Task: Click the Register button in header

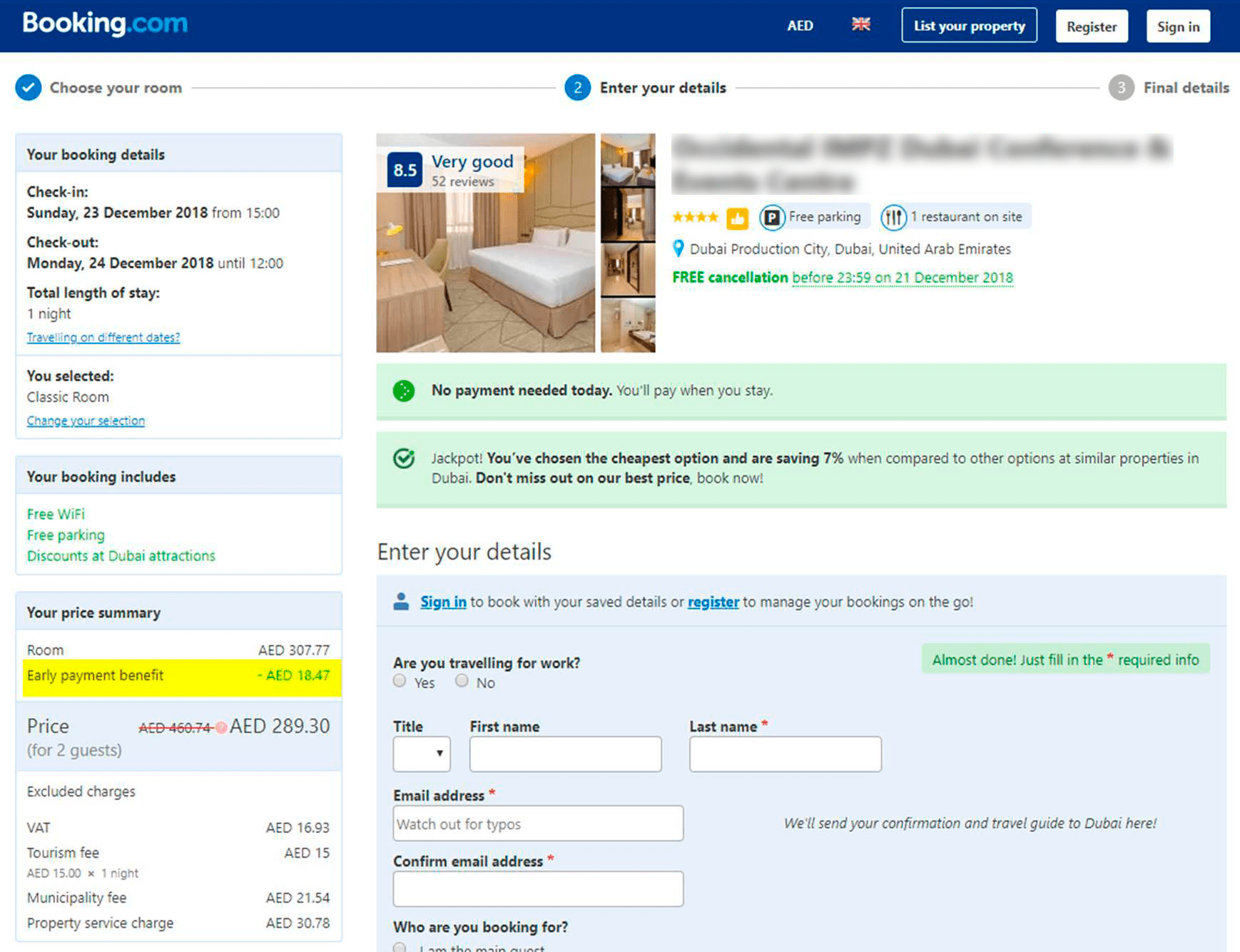Action: 1092,26
